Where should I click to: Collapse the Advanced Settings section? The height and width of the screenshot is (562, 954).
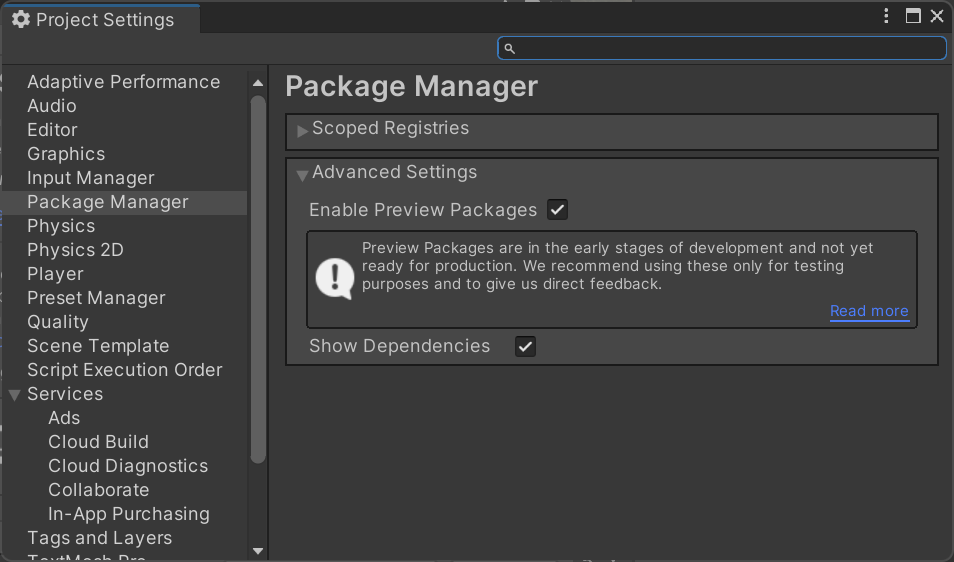point(303,174)
